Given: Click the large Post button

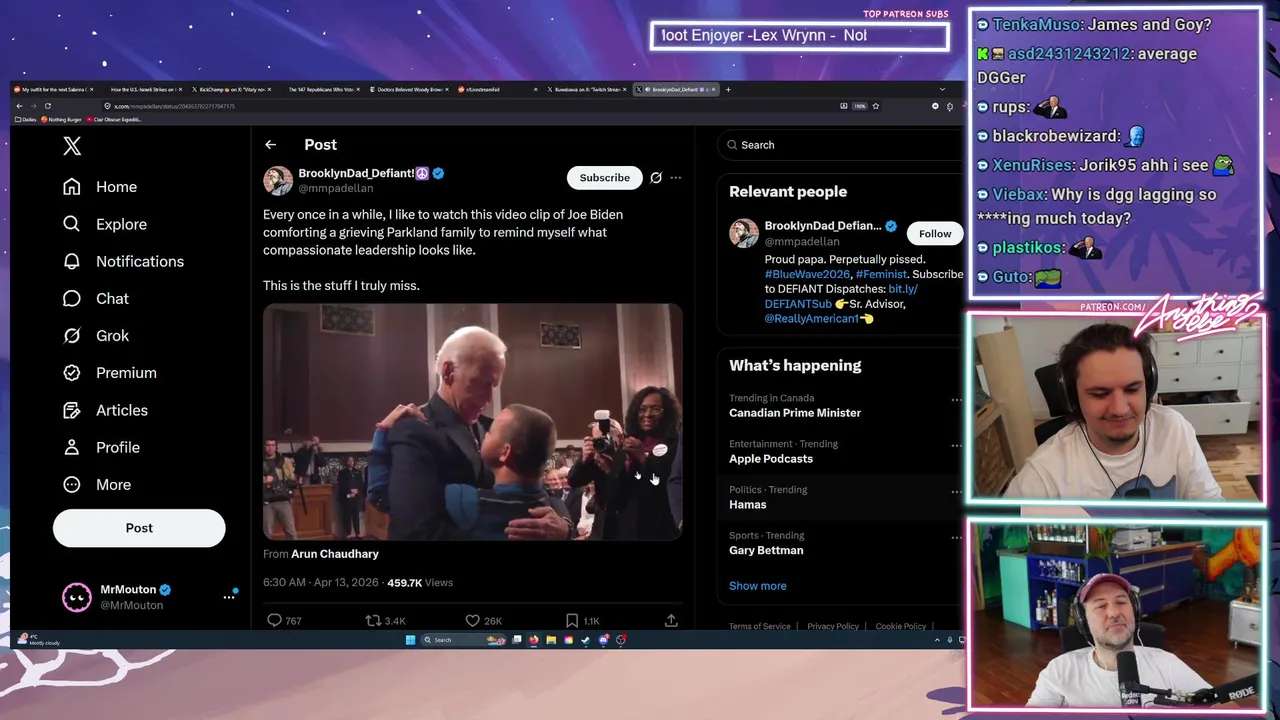Looking at the screenshot, I should tap(139, 528).
